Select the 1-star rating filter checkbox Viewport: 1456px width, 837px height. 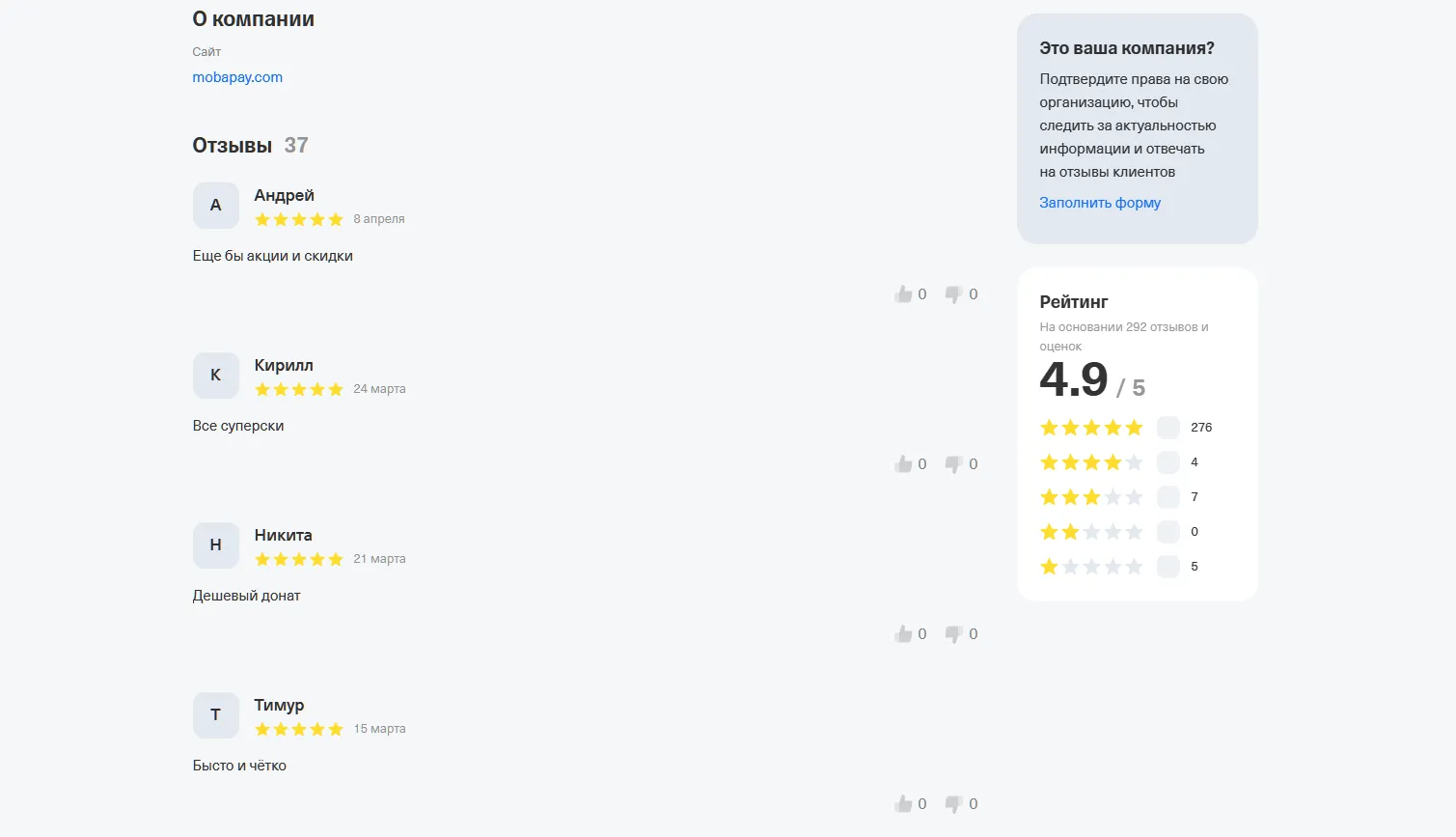[x=1168, y=567]
